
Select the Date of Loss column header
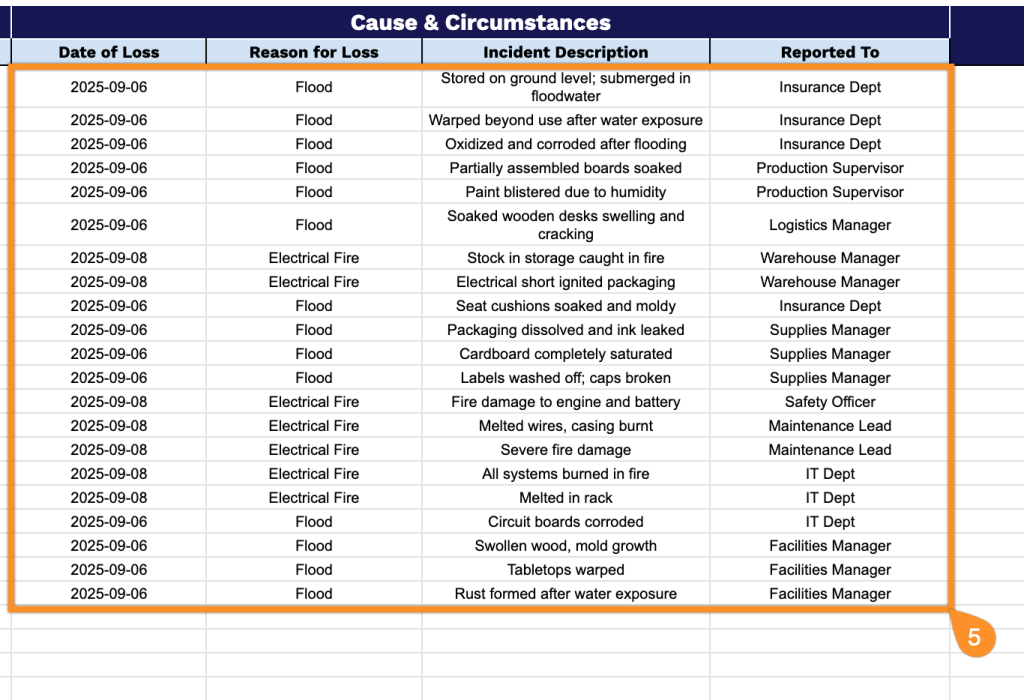pos(108,52)
